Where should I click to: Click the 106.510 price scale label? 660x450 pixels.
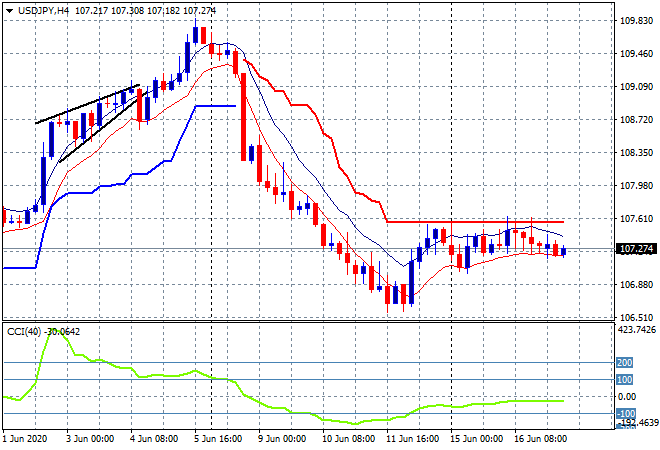pos(636,317)
